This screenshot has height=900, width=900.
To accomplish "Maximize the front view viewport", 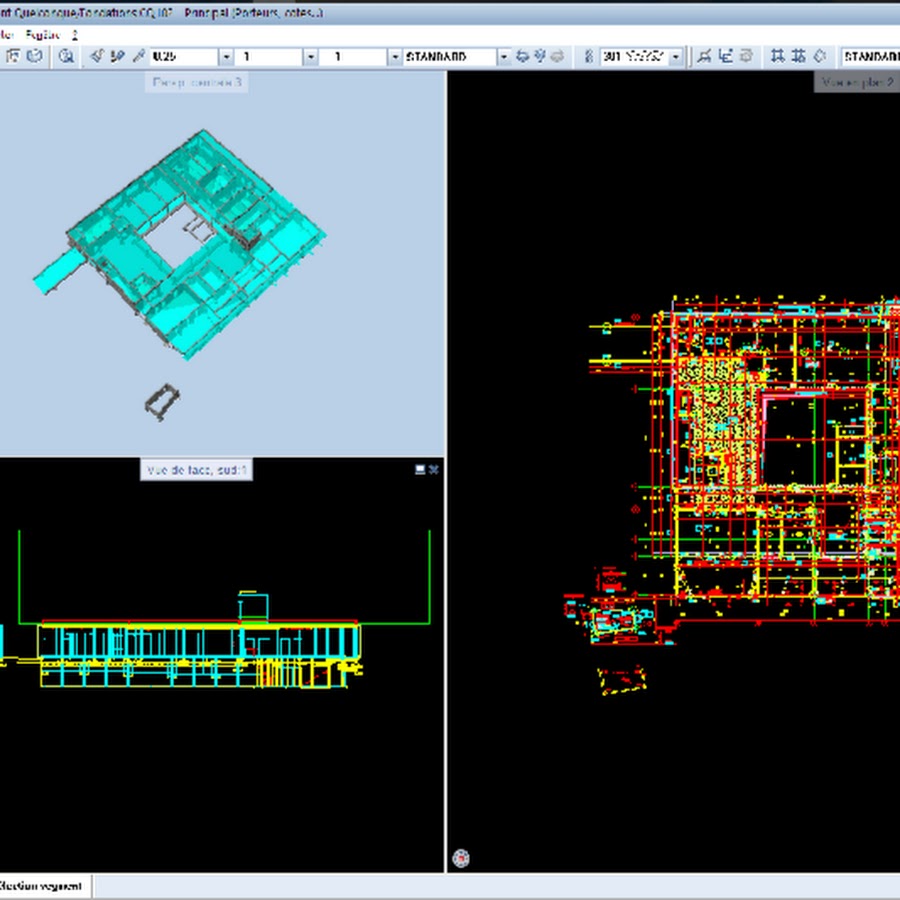I will (421, 469).
